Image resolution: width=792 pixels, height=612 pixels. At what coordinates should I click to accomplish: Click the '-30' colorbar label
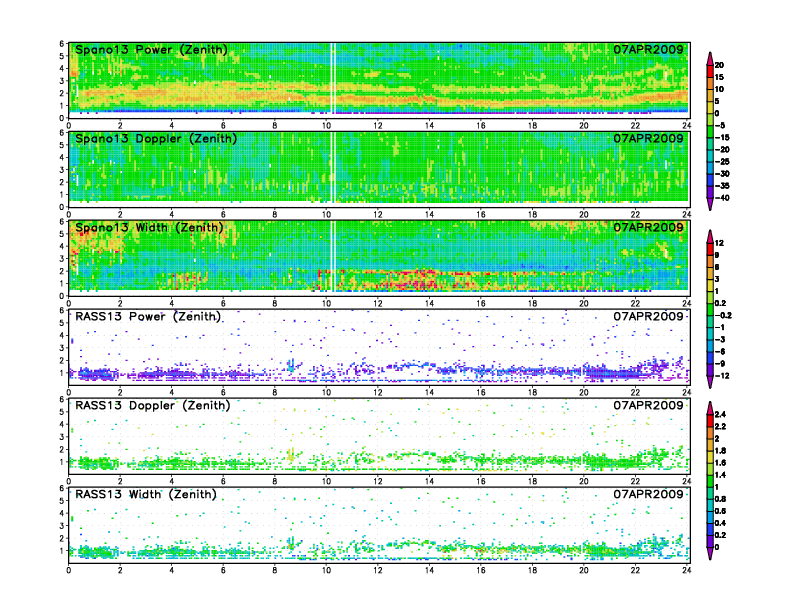click(x=722, y=174)
